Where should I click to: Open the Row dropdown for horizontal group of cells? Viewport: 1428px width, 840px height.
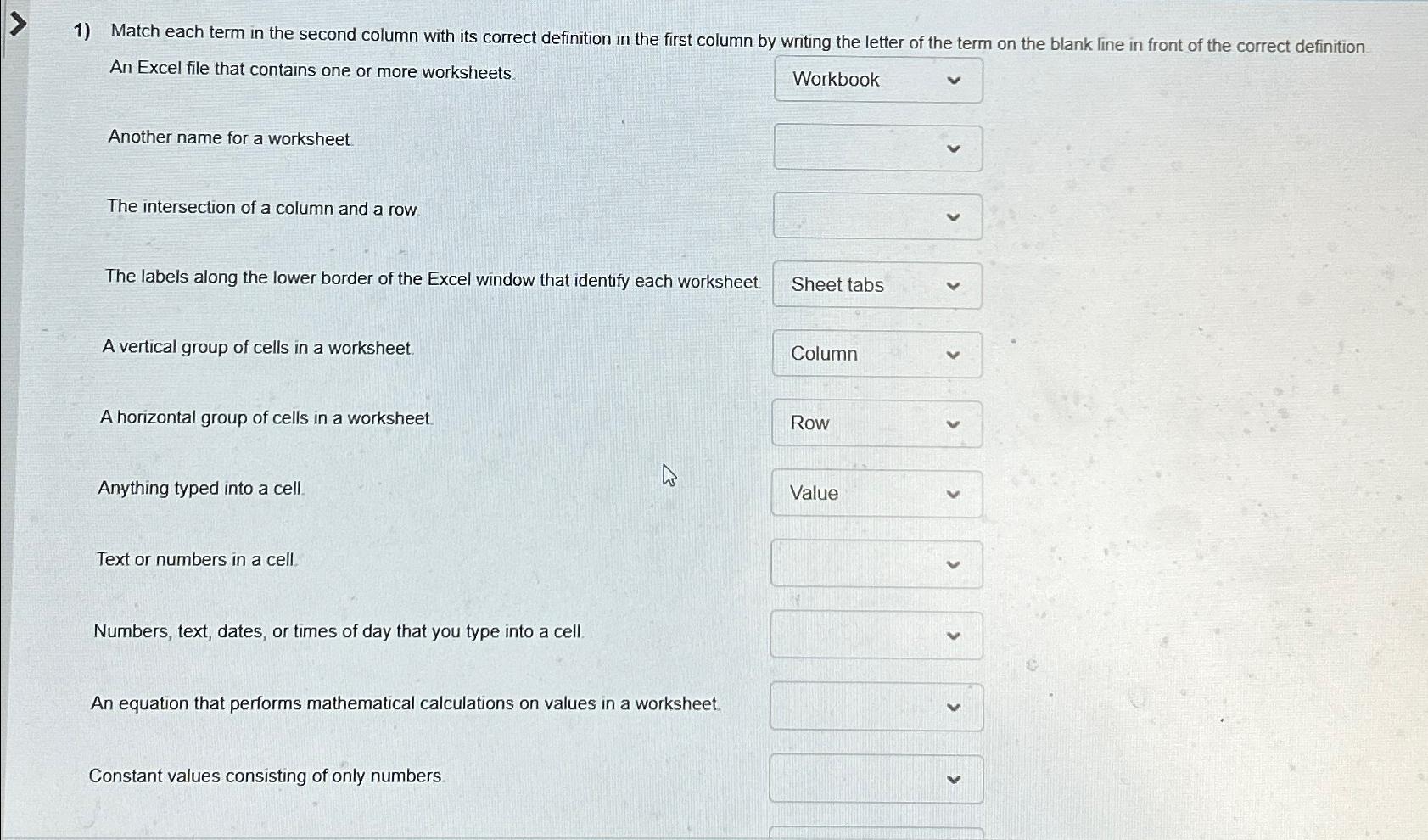pos(877,423)
